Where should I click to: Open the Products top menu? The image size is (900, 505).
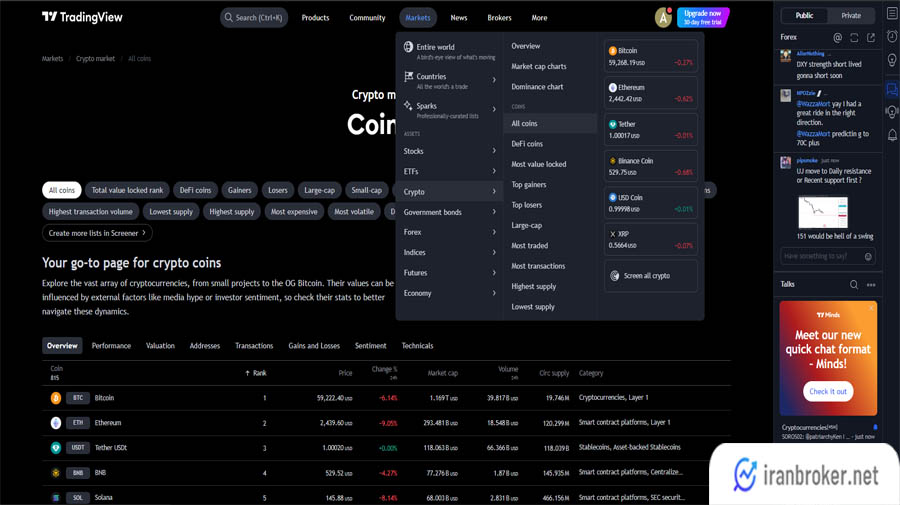pyautogui.click(x=315, y=18)
